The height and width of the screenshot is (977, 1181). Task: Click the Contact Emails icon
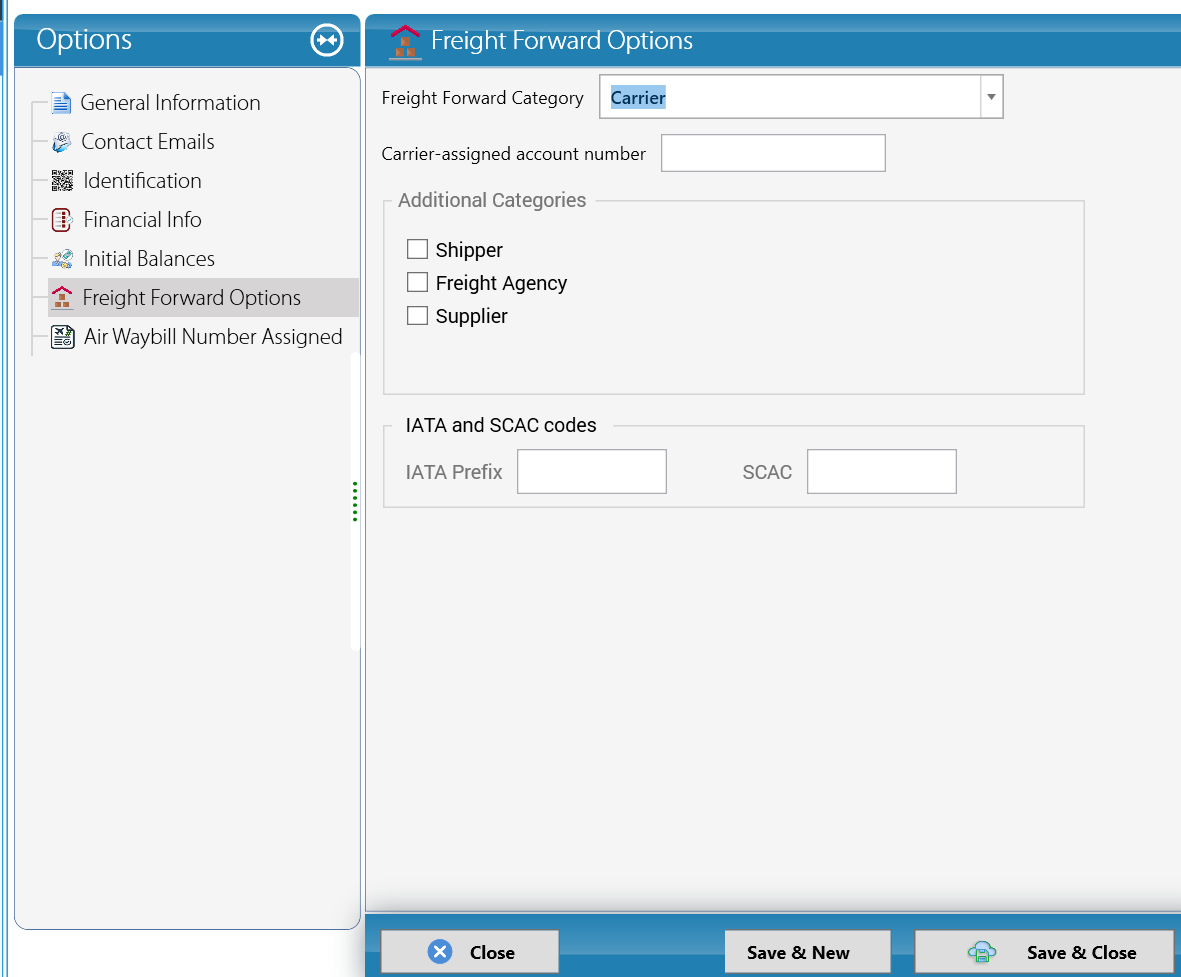click(61, 142)
